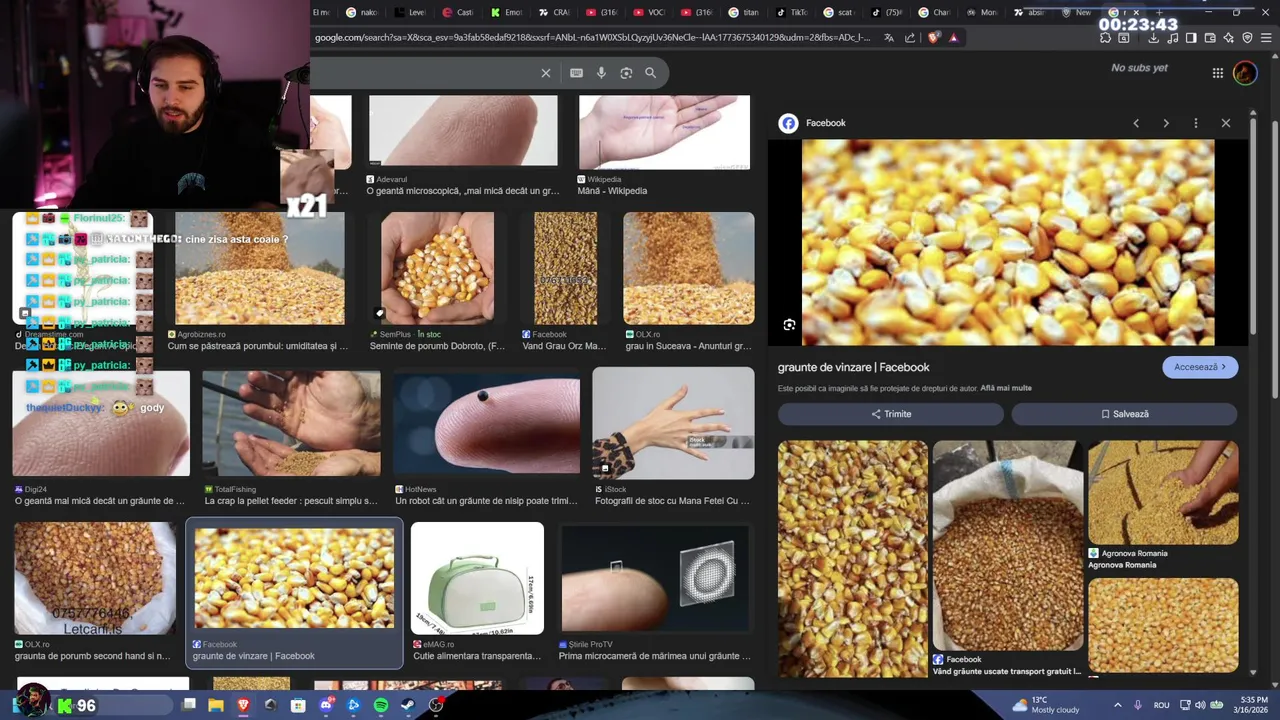Open large corn kernels preview image
This screenshot has height=720, width=1280.
pyautogui.click(x=1008, y=242)
